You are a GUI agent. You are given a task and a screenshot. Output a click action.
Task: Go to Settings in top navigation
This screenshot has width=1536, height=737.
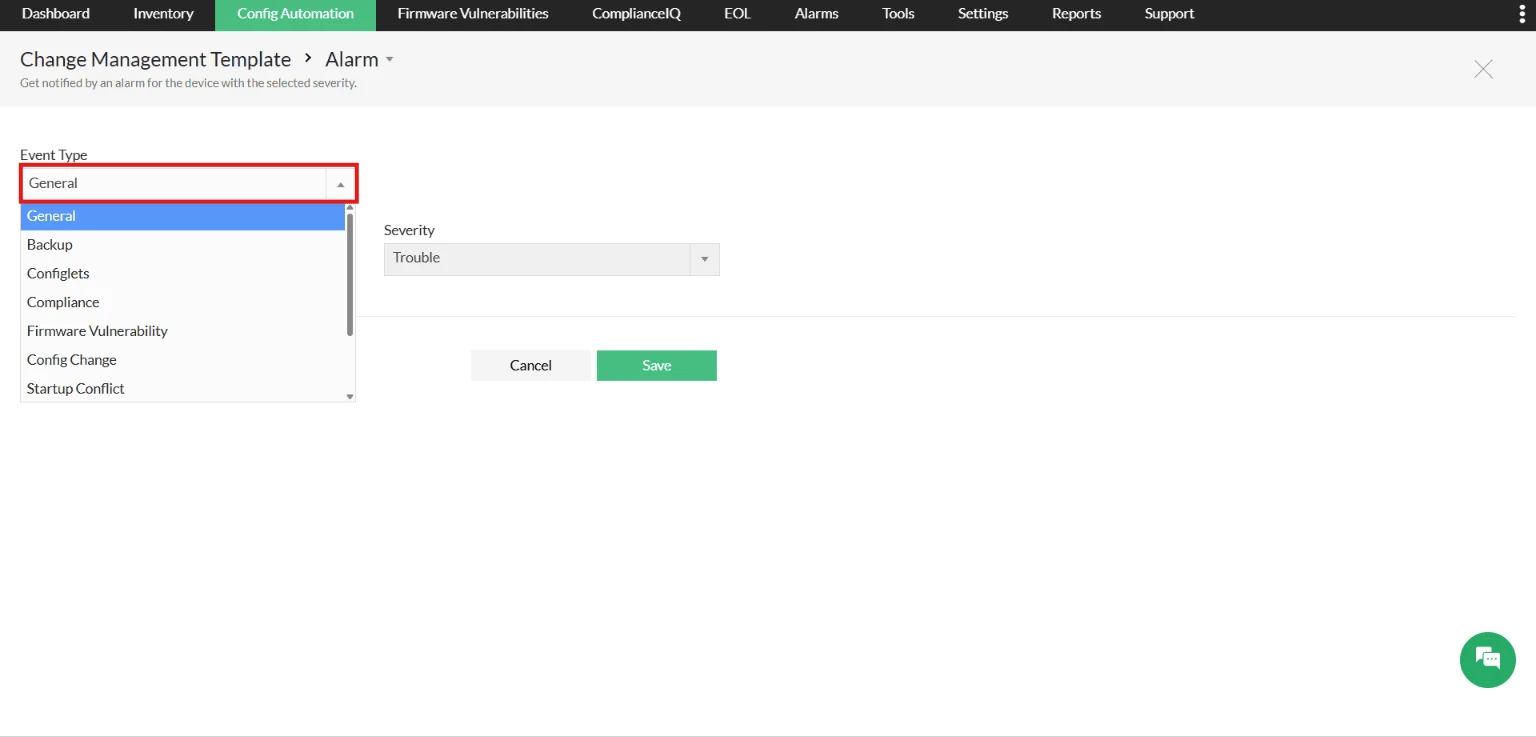[983, 14]
